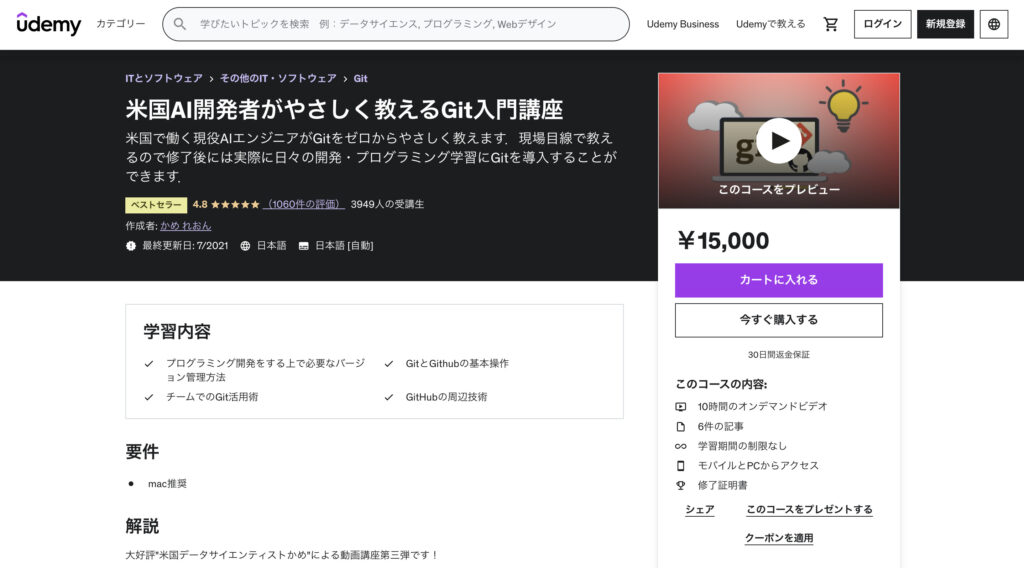
Task: Click the mac推奨 requirement item
Action: [x=167, y=484]
